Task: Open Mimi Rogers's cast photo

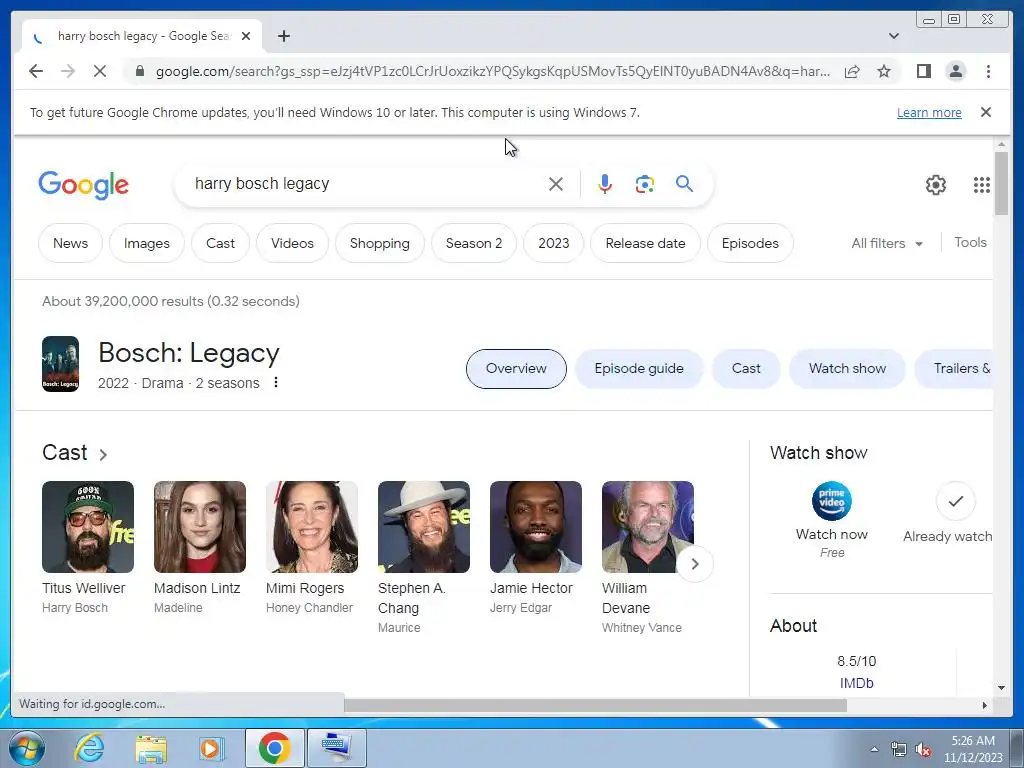Action: click(x=312, y=527)
